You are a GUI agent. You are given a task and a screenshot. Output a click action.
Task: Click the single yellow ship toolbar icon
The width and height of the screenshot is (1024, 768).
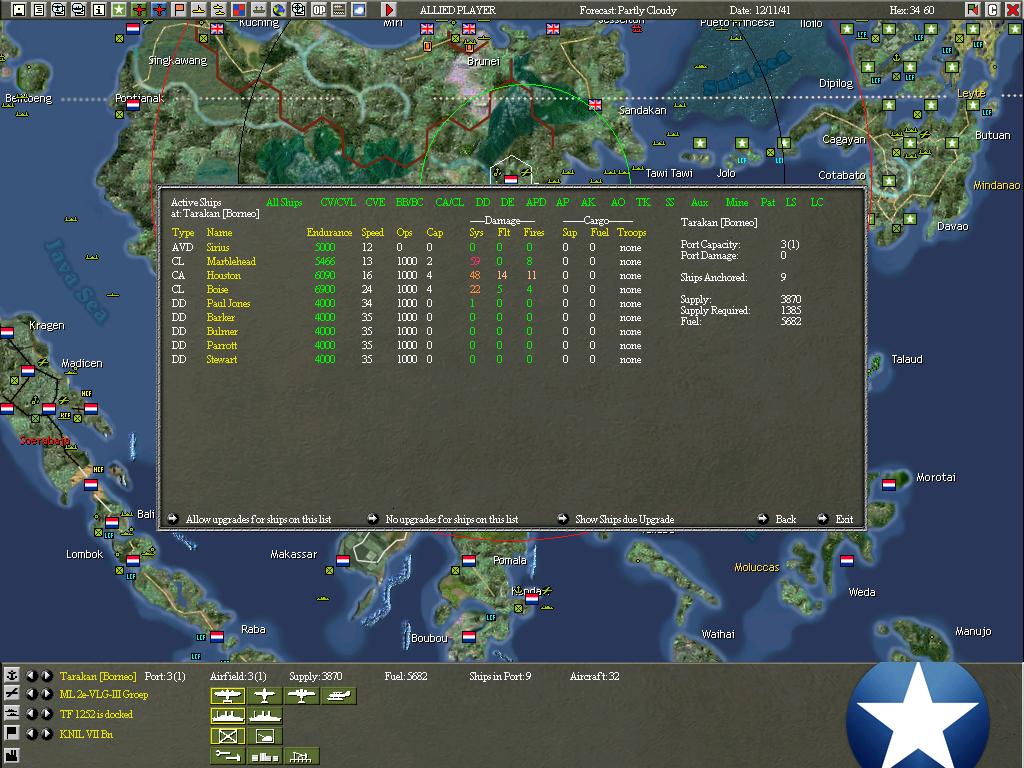199,9
